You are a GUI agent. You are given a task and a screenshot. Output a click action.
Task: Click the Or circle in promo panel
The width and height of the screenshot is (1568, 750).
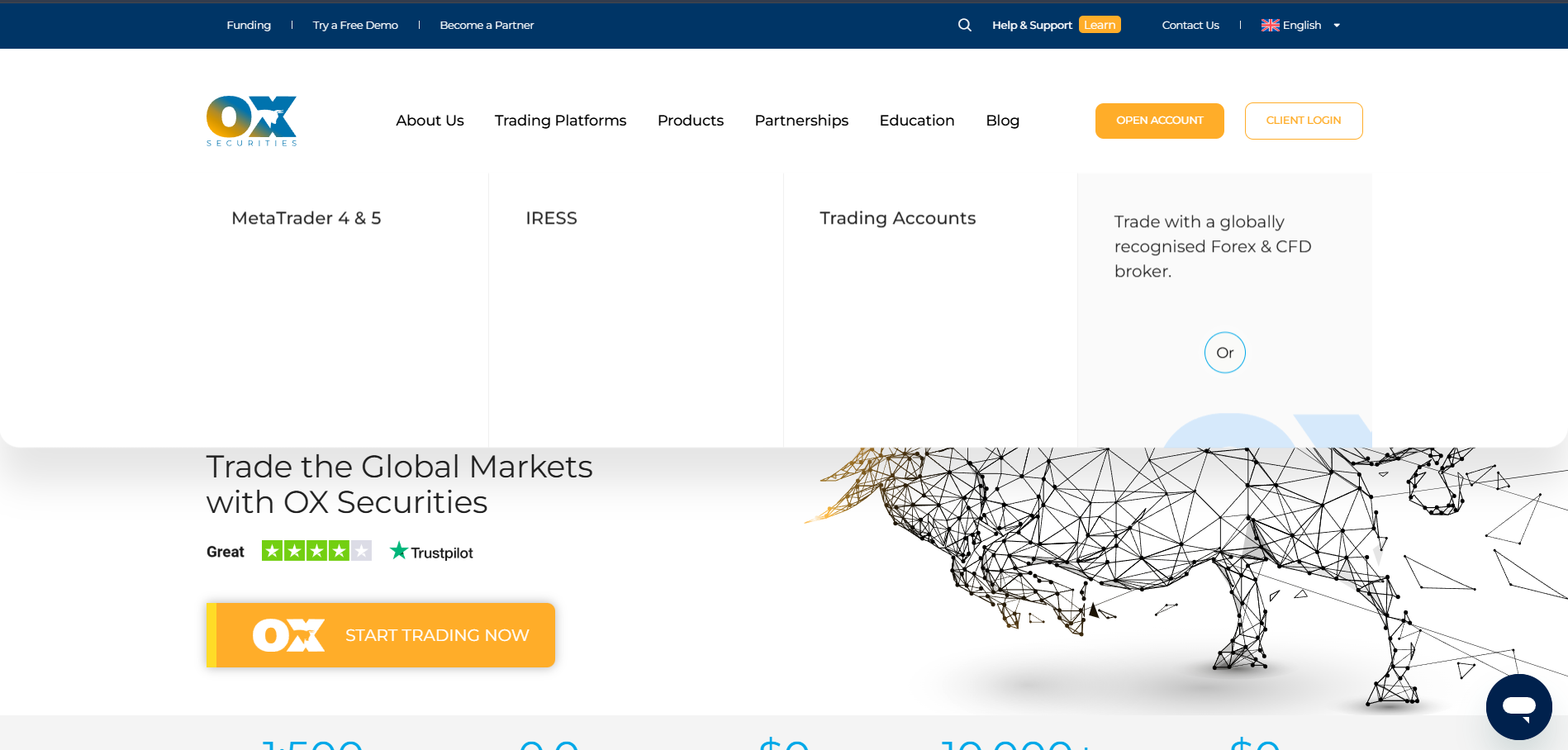coord(1225,353)
